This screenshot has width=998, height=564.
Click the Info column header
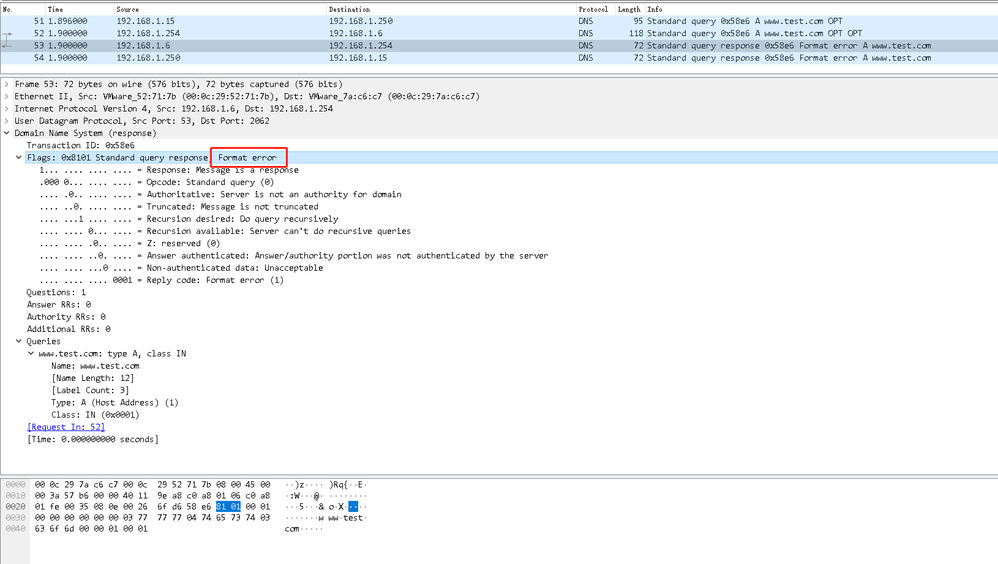pos(821,10)
